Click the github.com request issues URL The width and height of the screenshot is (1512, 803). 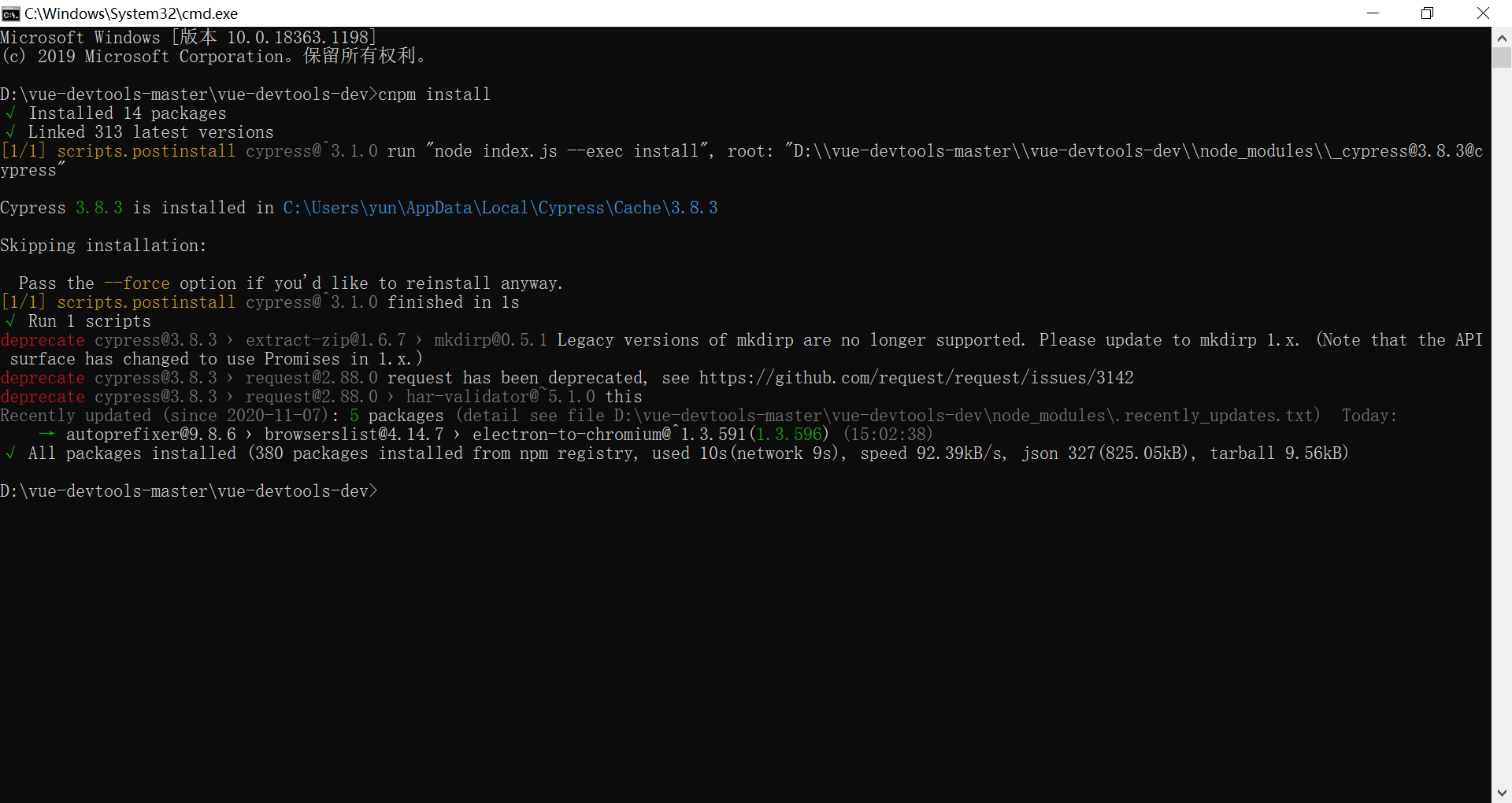pos(916,378)
